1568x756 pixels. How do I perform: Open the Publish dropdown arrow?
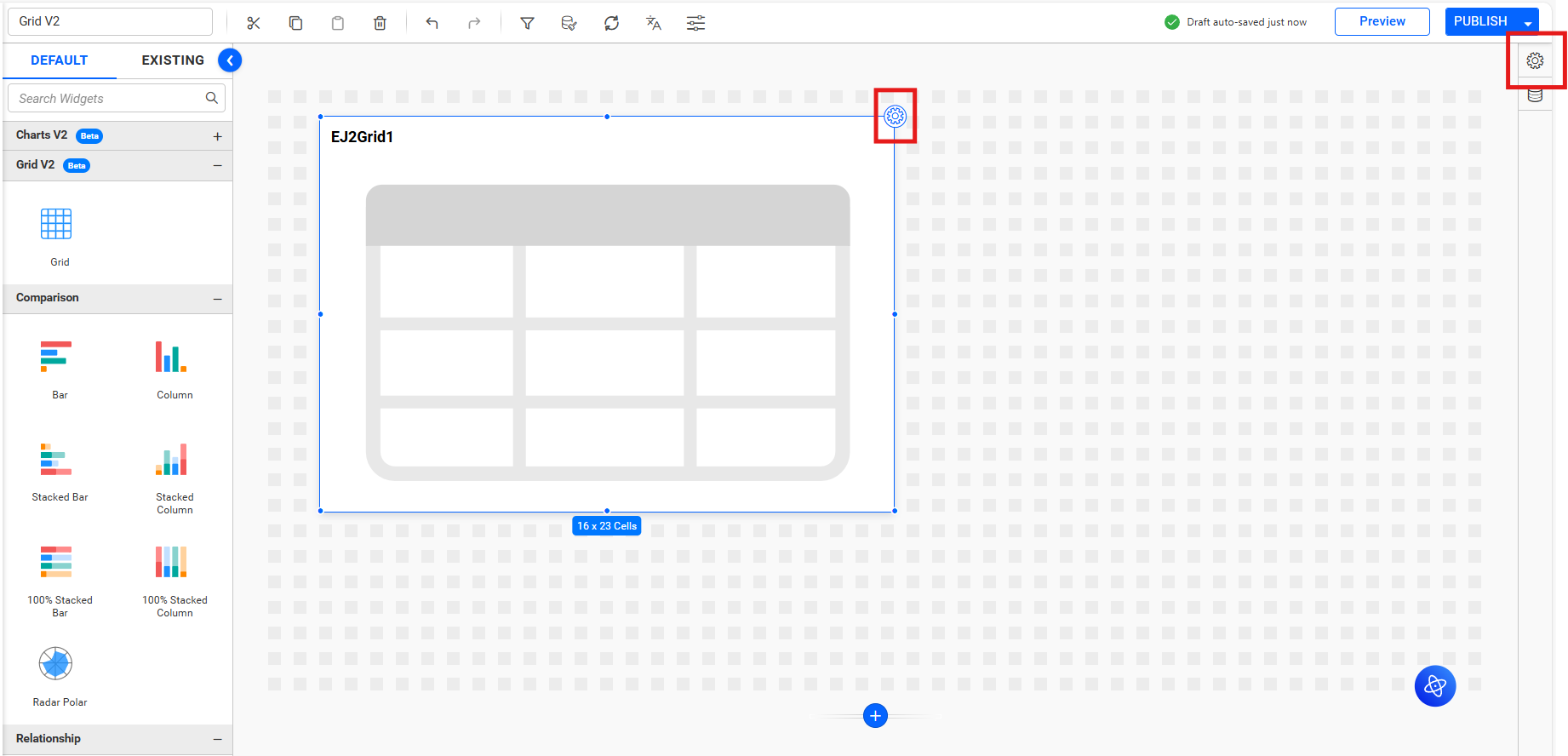click(1528, 22)
